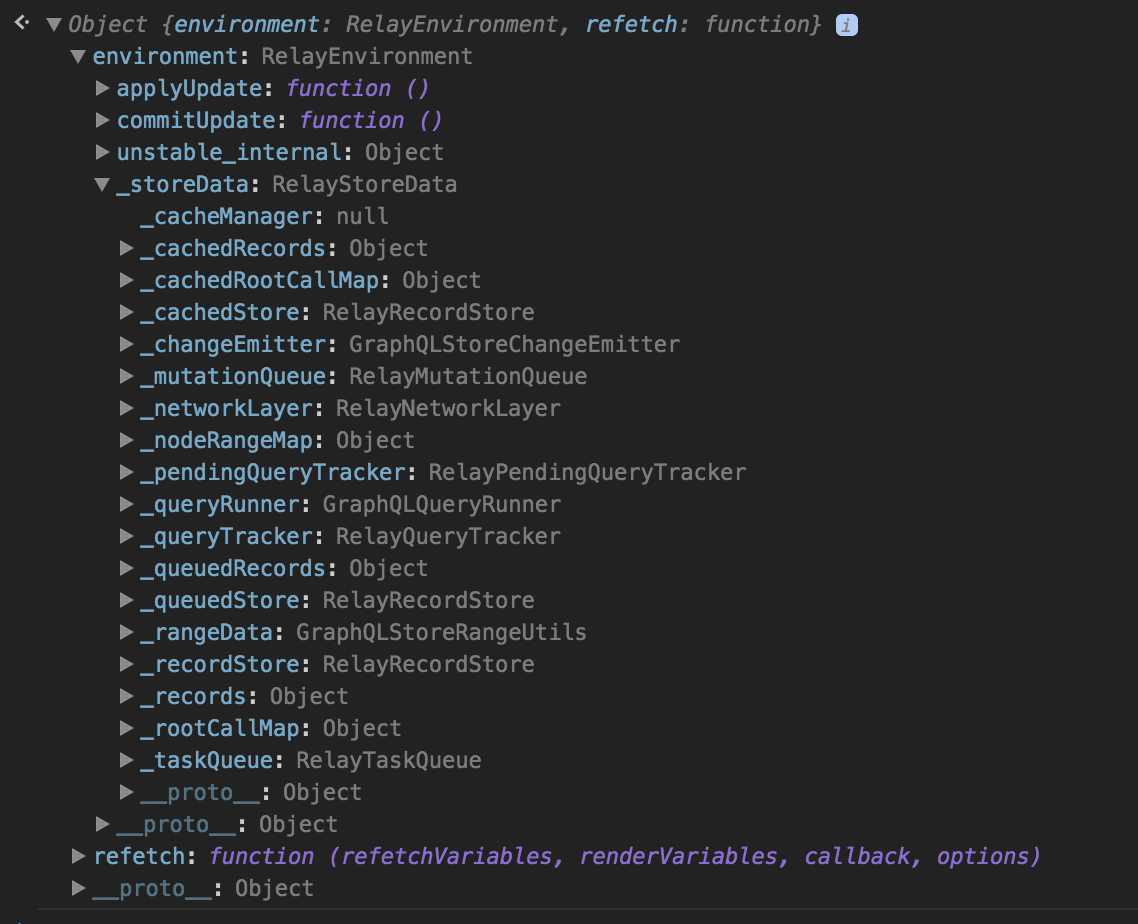This screenshot has width=1138, height=924.
Task: Select the _cacheManager: null row
Action: click(264, 216)
